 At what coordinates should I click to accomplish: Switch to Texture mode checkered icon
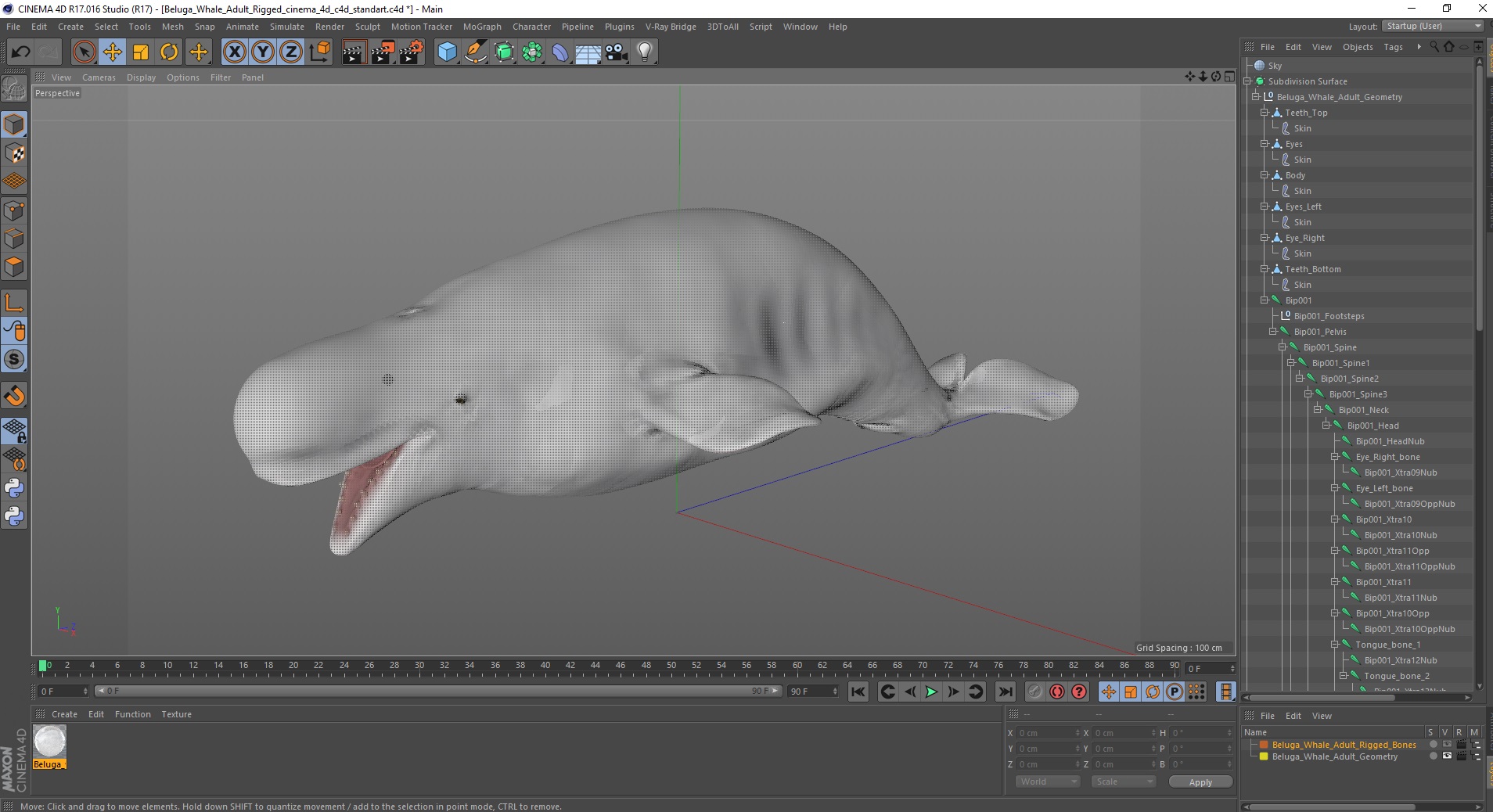(14, 153)
